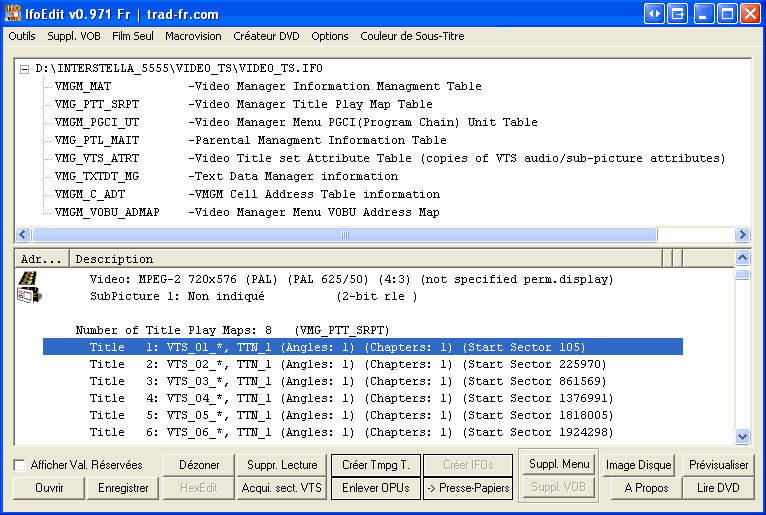Click the Prévisualiser button
Viewport: 766px width, 515px height.
point(718,465)
